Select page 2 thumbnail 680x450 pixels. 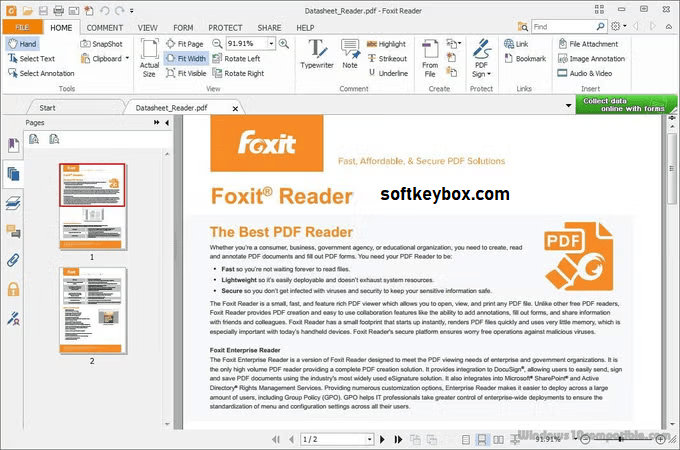(92, 310)
